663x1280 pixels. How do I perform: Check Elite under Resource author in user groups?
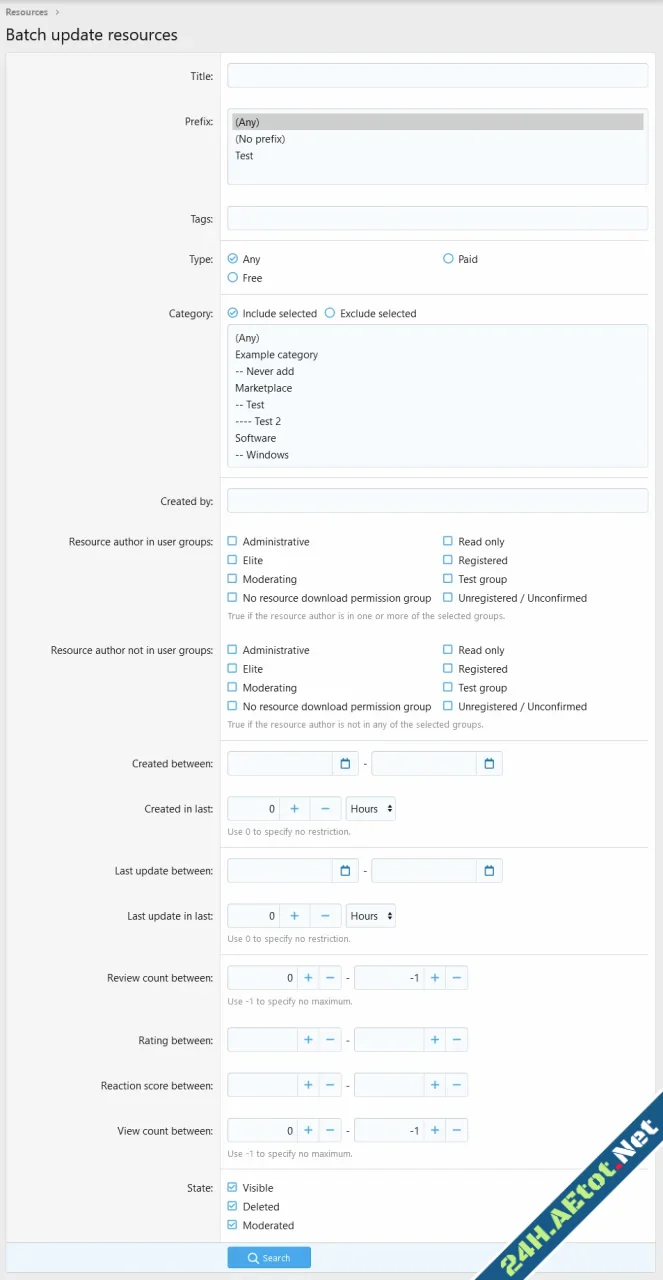tap(233, 561)
